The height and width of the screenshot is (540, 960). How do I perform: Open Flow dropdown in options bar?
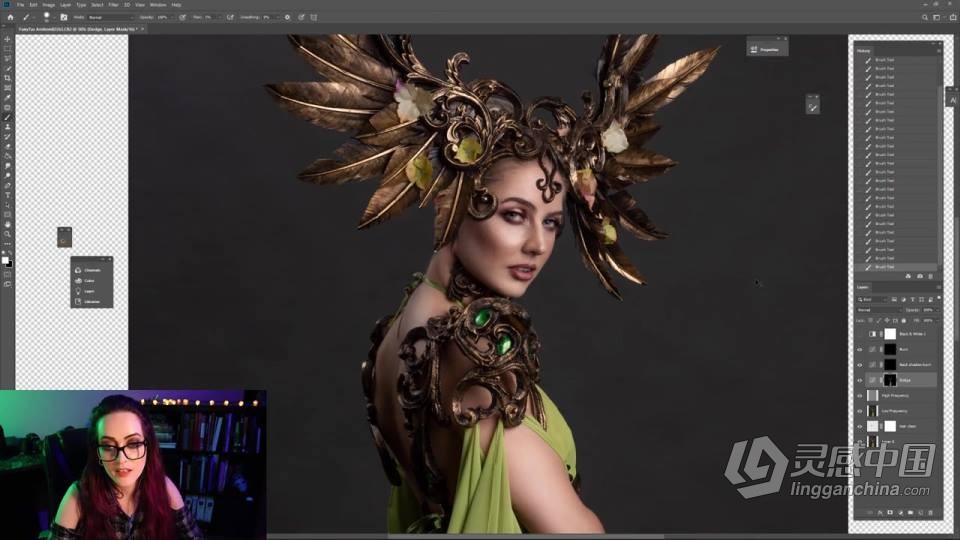tap(220, 17)
